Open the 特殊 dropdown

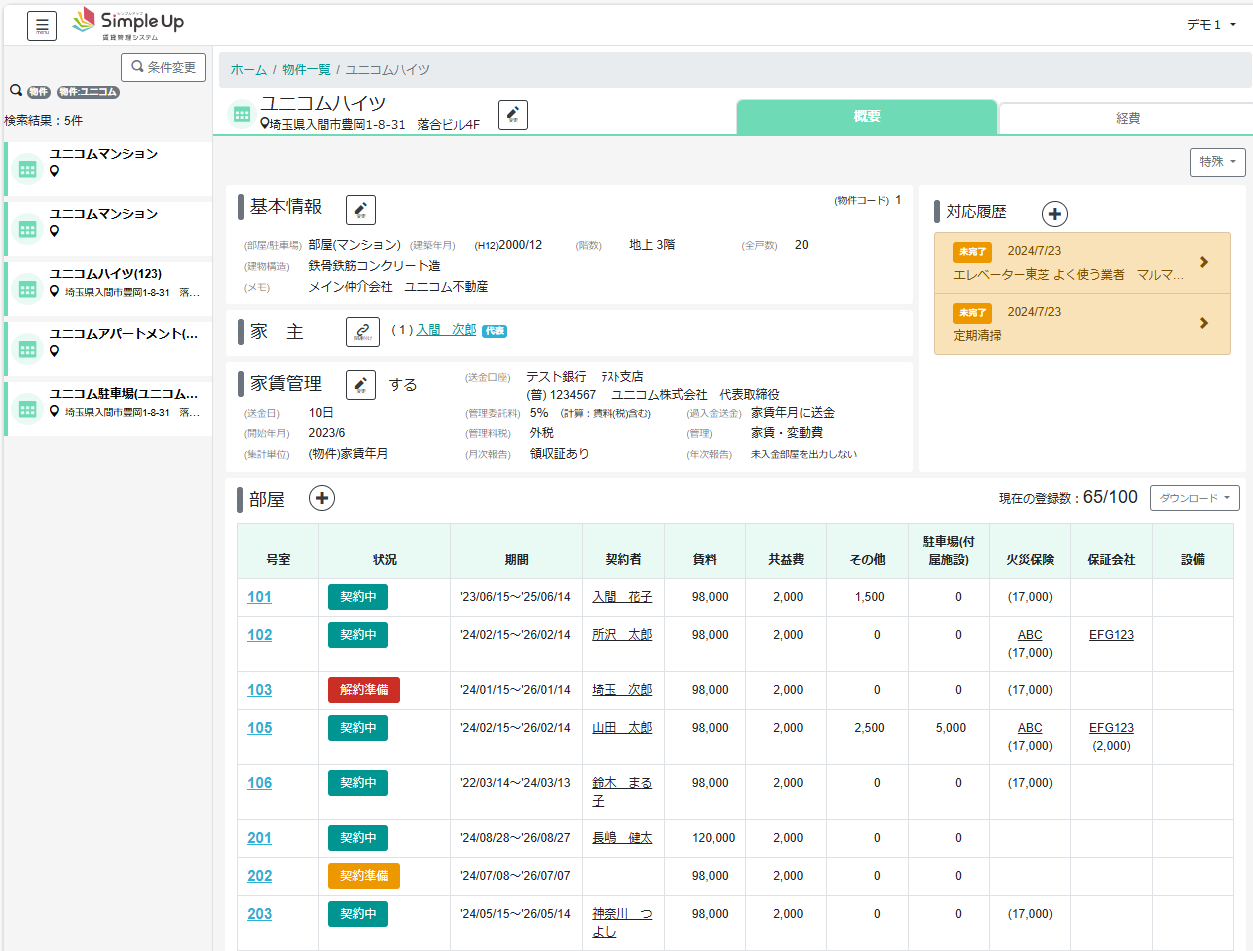[x=1217, y=161]
